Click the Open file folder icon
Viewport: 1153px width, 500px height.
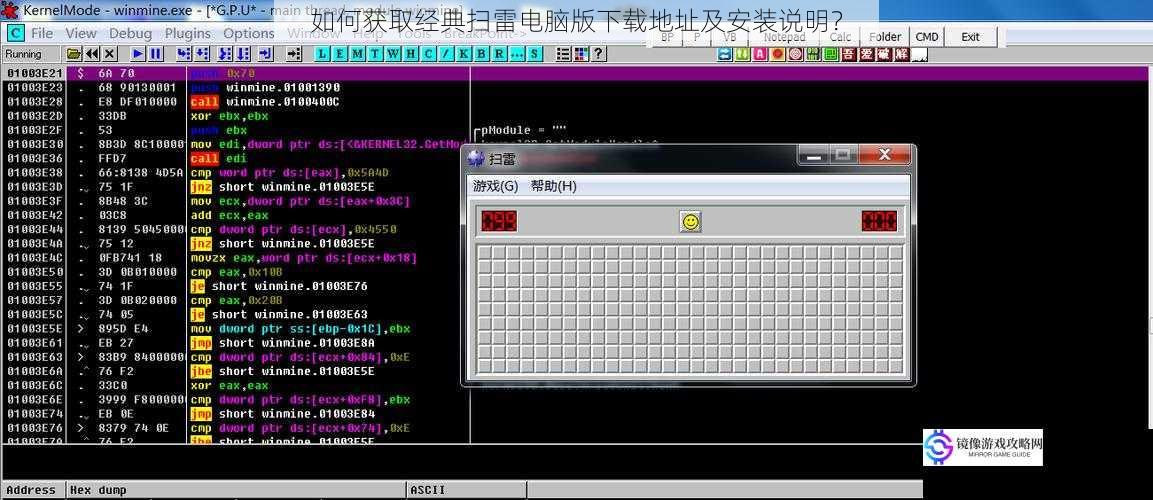coord(74,54)
